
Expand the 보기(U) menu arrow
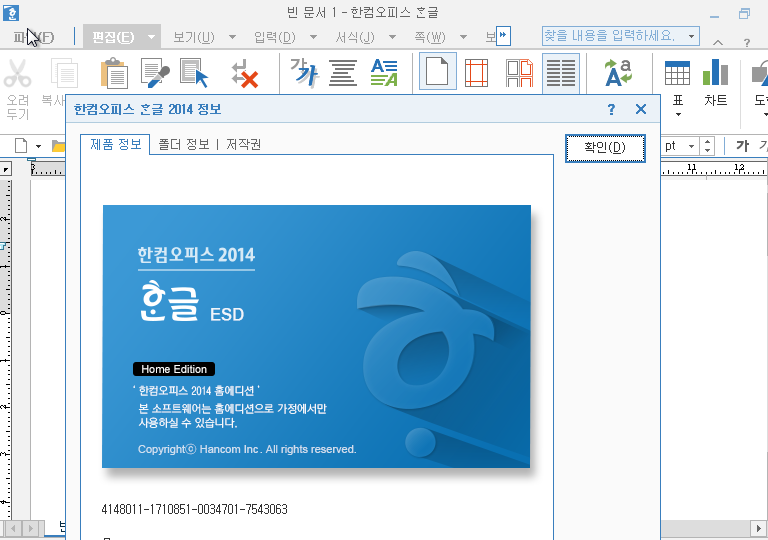[x=232, y=37]
